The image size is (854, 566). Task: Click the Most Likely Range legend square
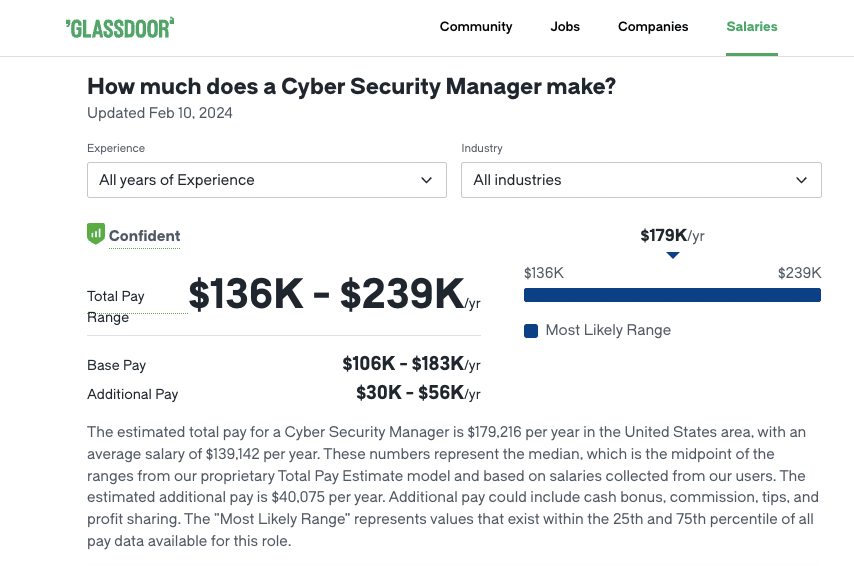[531, 331]
